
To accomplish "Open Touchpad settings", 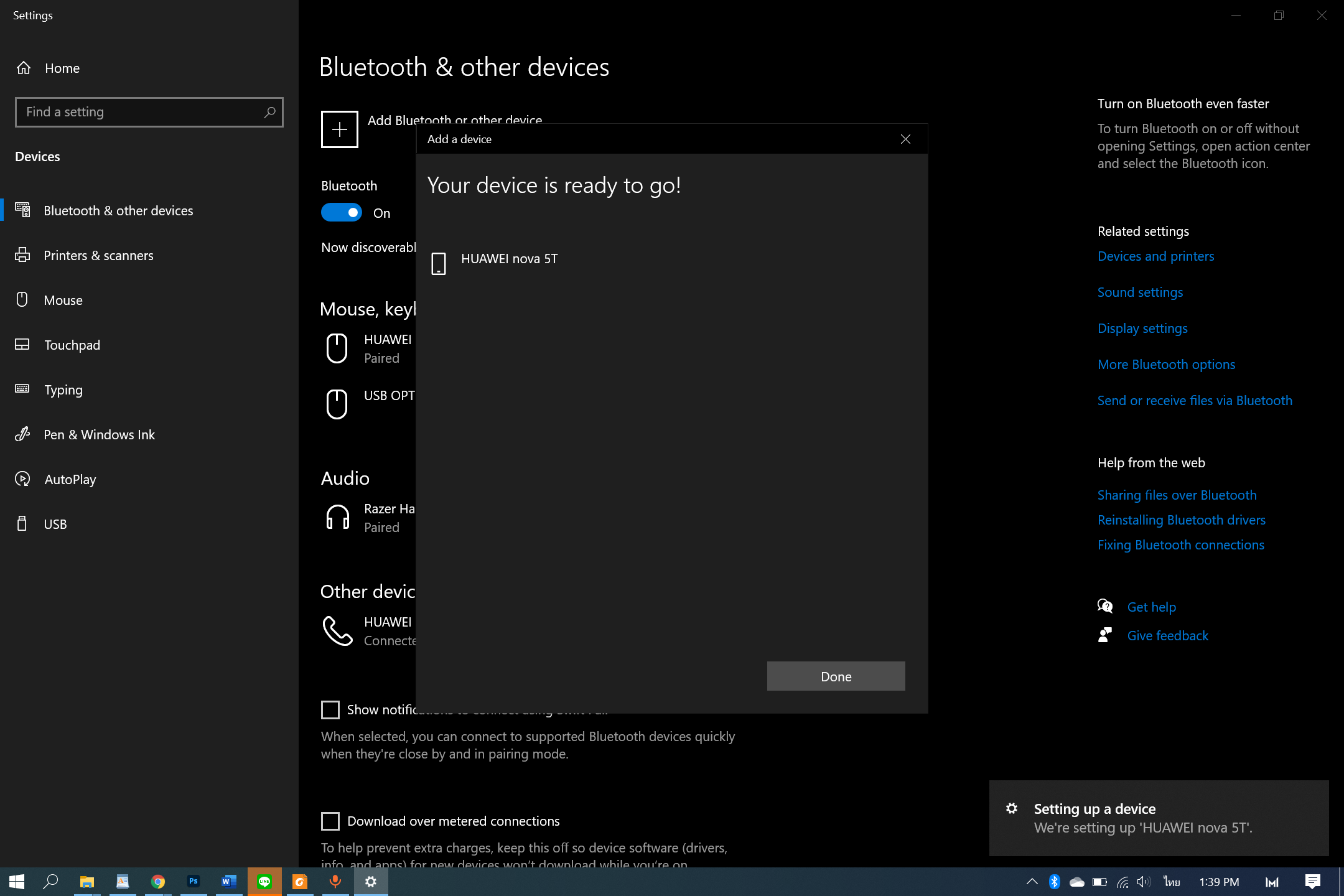I will (x=149, y=345).
